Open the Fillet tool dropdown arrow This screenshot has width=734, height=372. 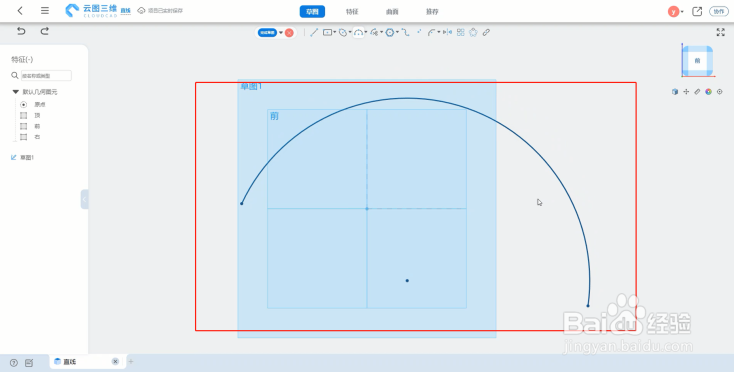tap(439, 32)
